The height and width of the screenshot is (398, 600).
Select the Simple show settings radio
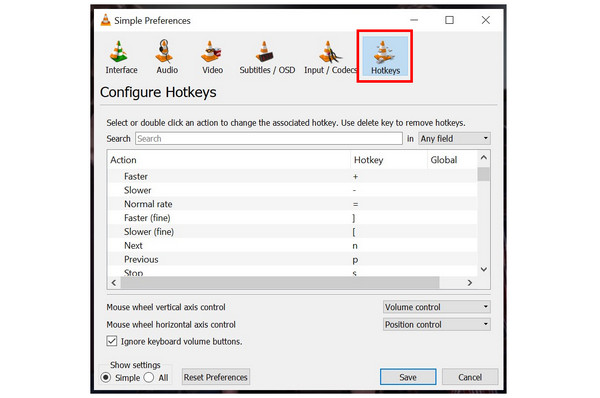click(106, 378)
